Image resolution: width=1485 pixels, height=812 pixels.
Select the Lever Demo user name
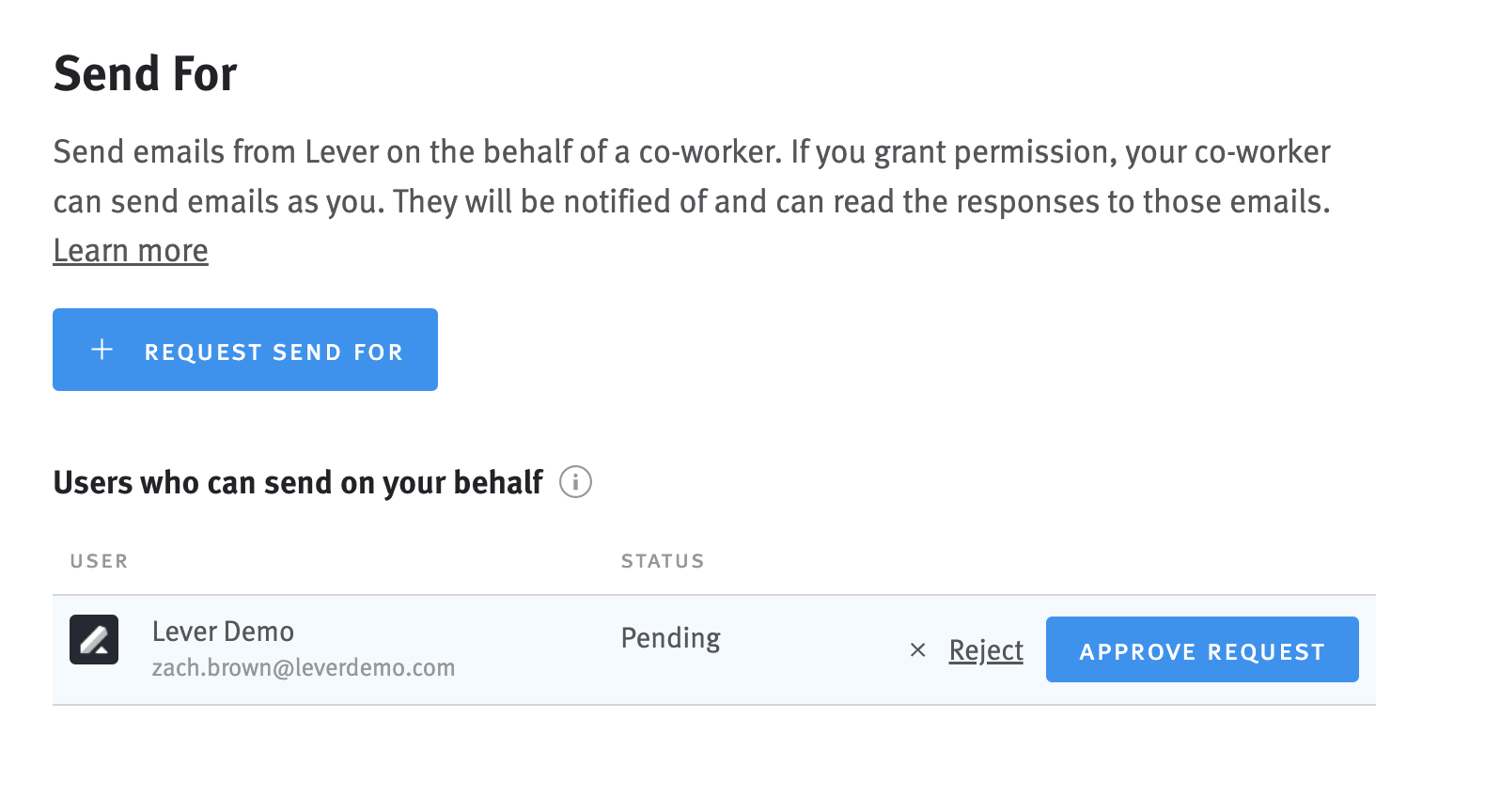(223, 632)
